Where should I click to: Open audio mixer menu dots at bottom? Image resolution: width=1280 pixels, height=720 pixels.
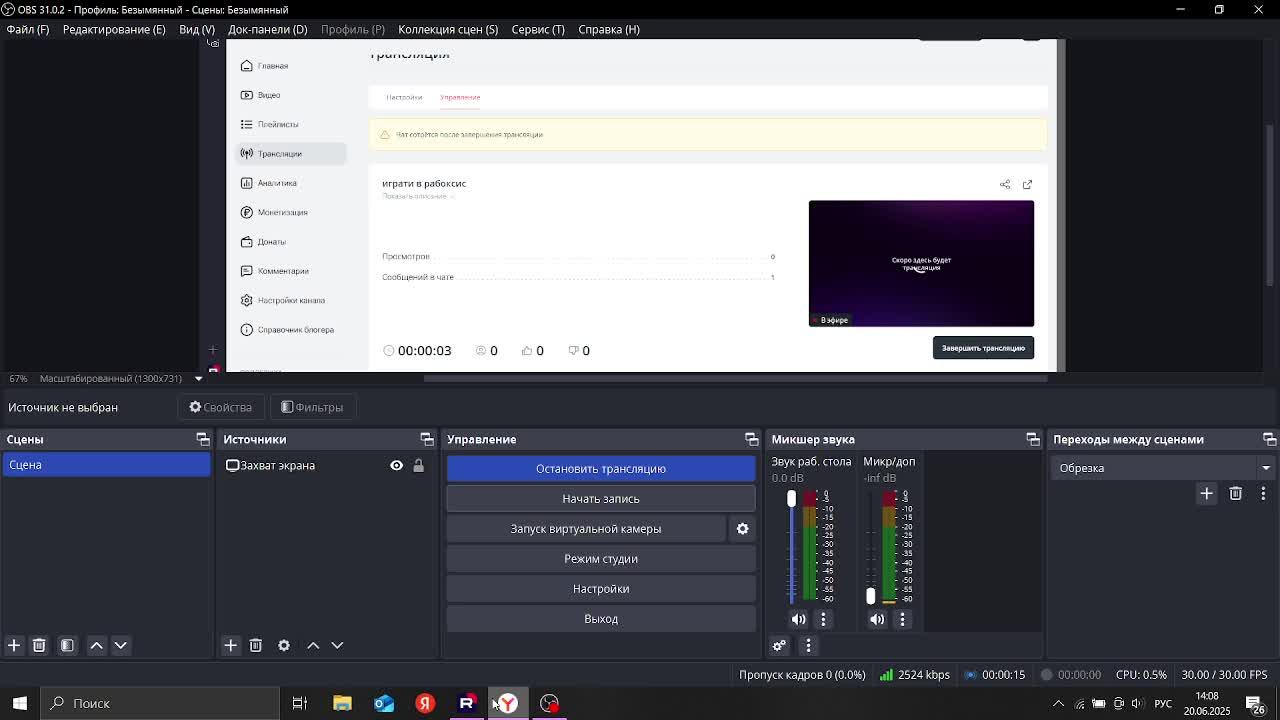pyautogui.click(x=808, y=646)
